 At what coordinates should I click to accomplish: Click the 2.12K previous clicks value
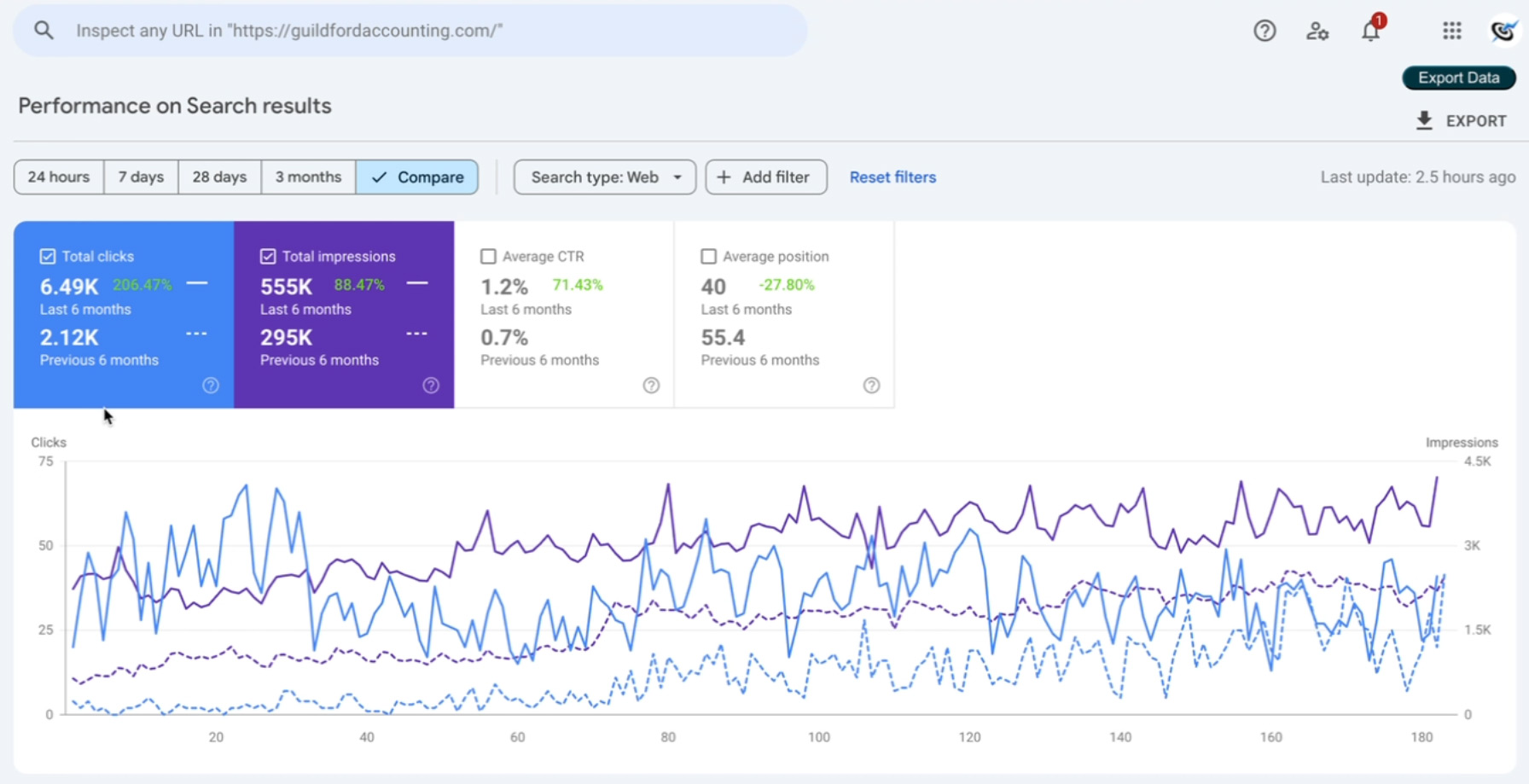69,338
